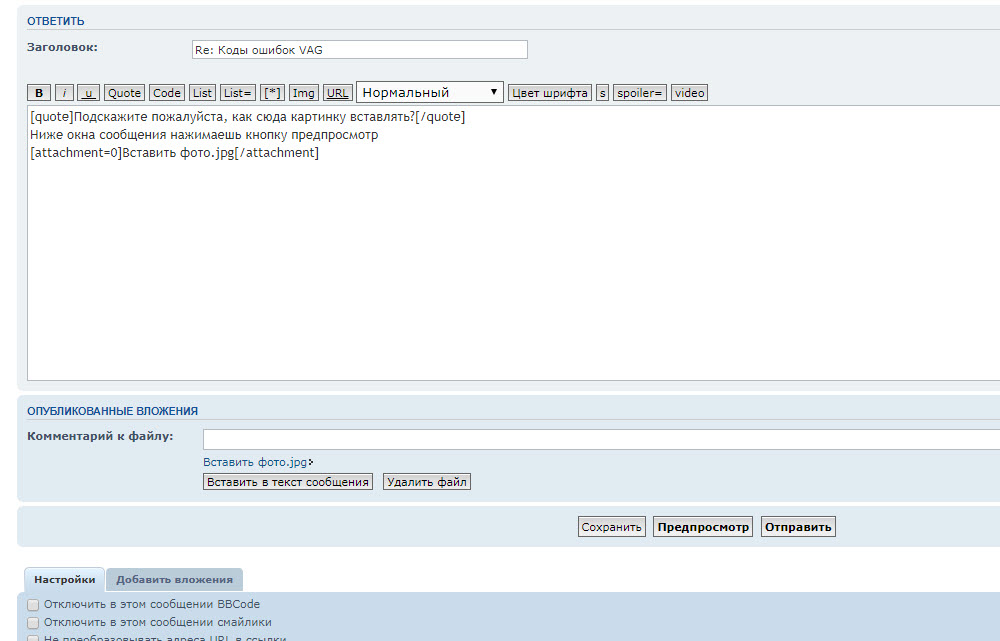Insert a Code block tag
Screen dimensions: 1000x641
[x=167, y=93]
